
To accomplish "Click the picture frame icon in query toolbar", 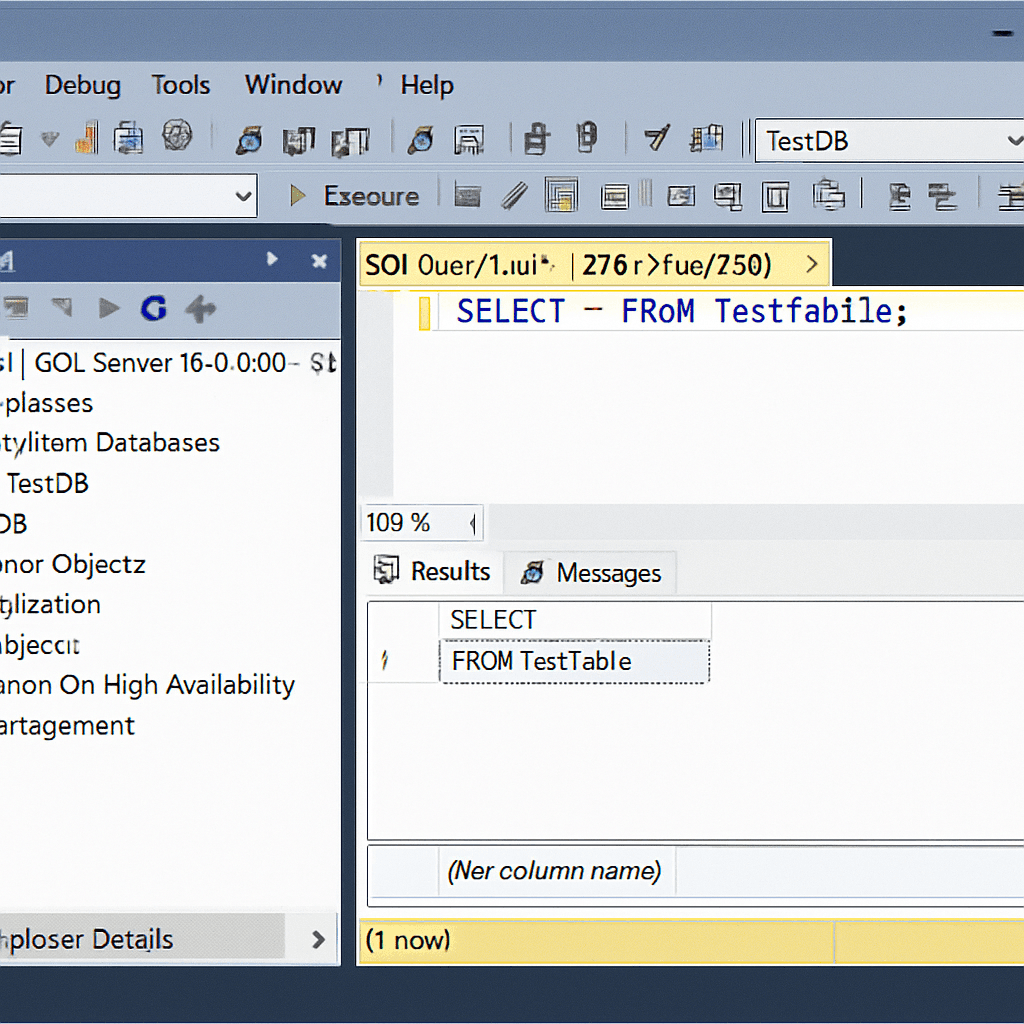I will [680, 196].
